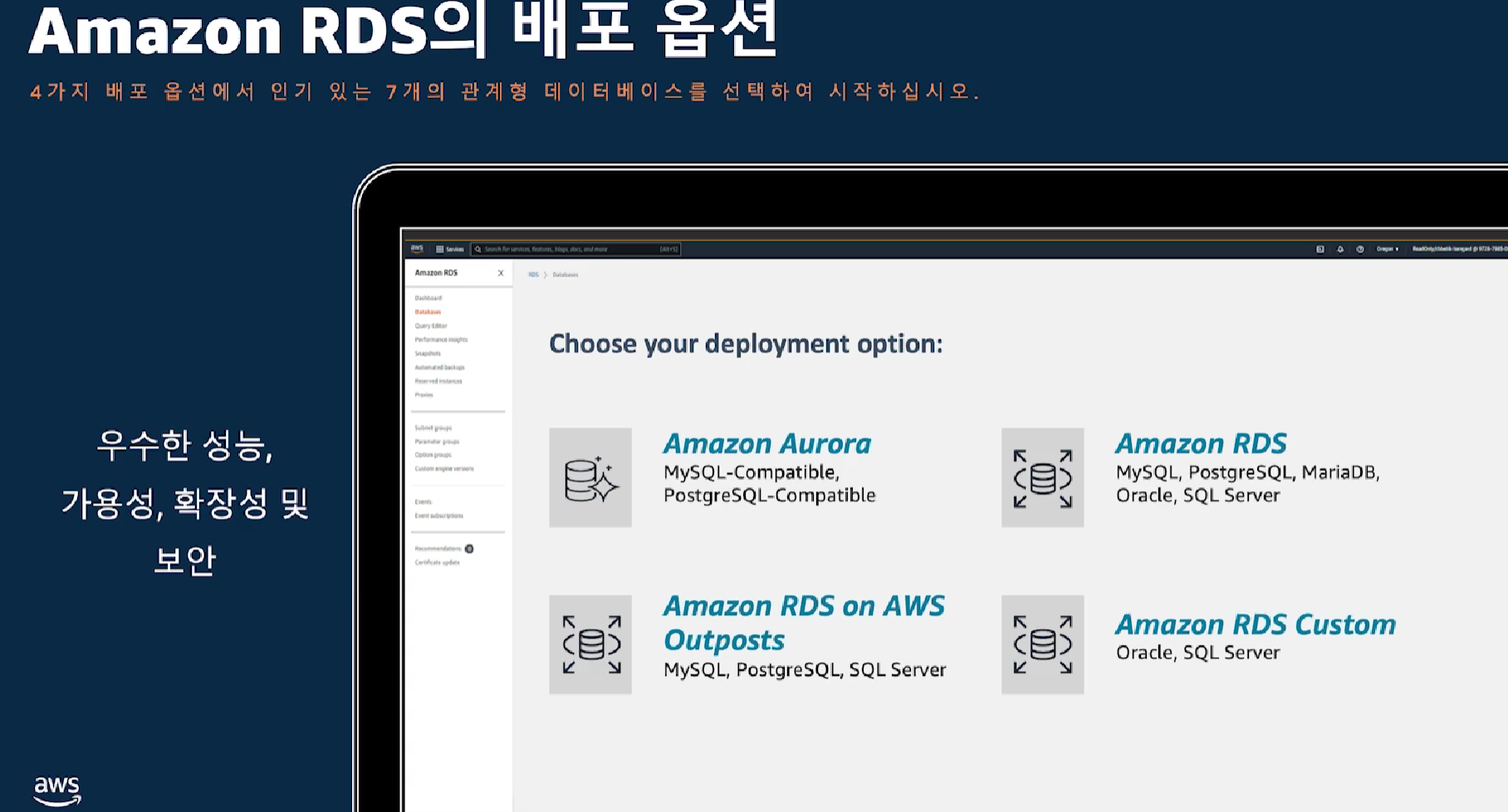Image resolution: width=1508 pixels, height=812 pixels.
Task: Open the notifications bell icon
Action: coord(1339,249)
